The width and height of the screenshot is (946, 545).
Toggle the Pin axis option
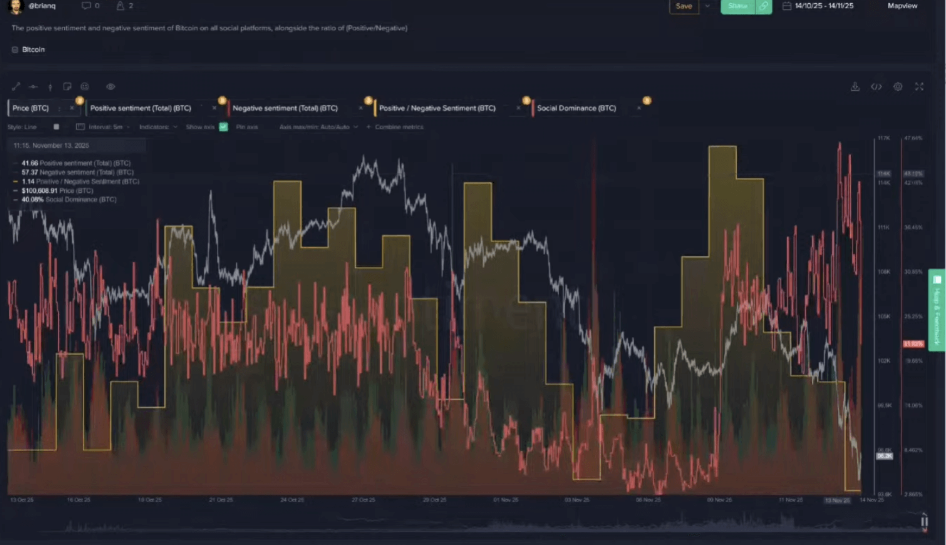click(x=246, y=127)
